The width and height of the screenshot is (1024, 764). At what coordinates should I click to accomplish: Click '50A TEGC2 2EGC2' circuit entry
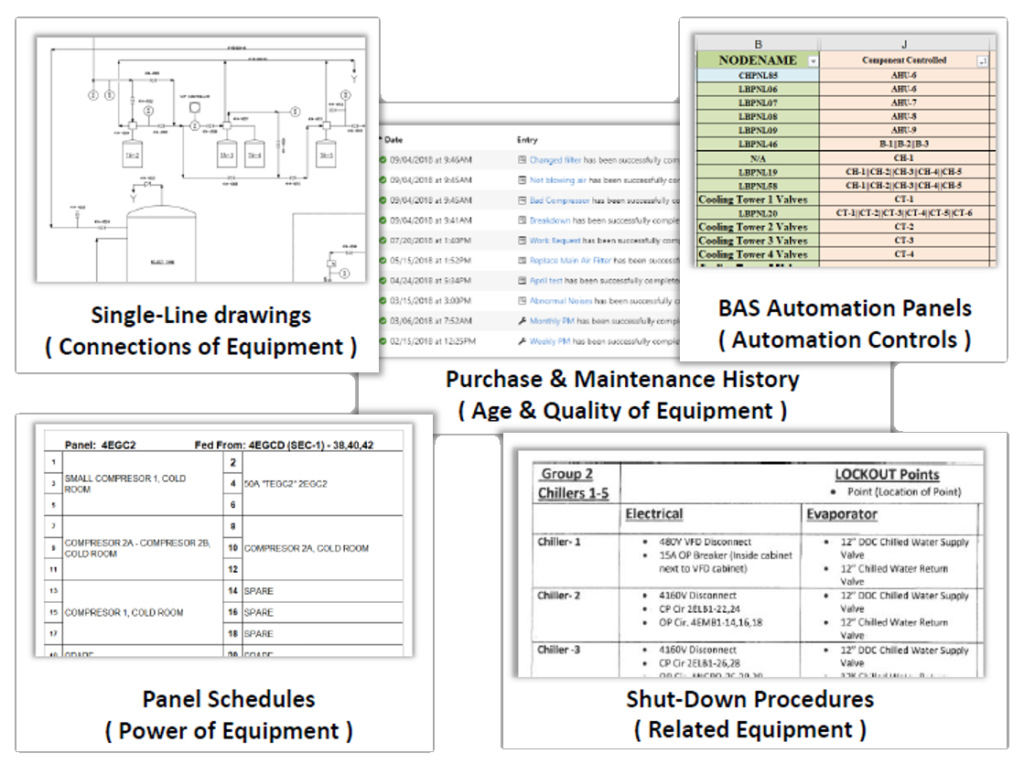pyautogui.click(x=285, y=484)
